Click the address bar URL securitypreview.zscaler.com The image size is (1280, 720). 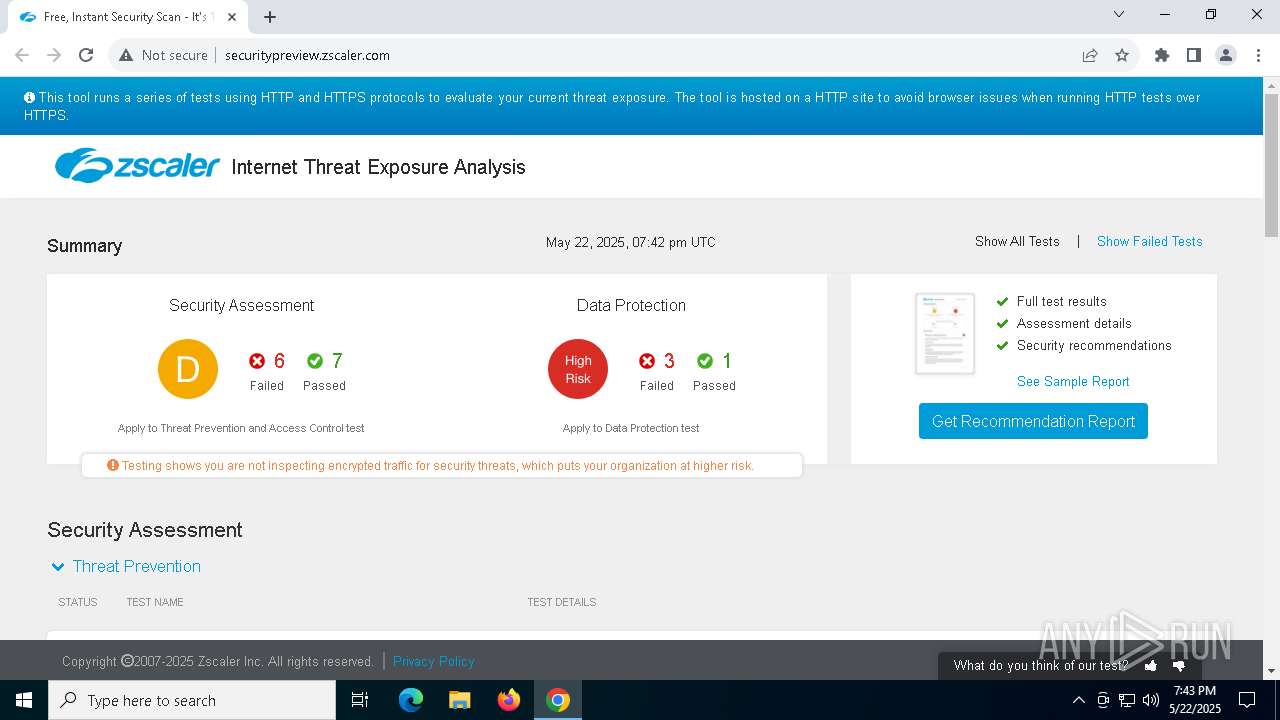point(307,55)
